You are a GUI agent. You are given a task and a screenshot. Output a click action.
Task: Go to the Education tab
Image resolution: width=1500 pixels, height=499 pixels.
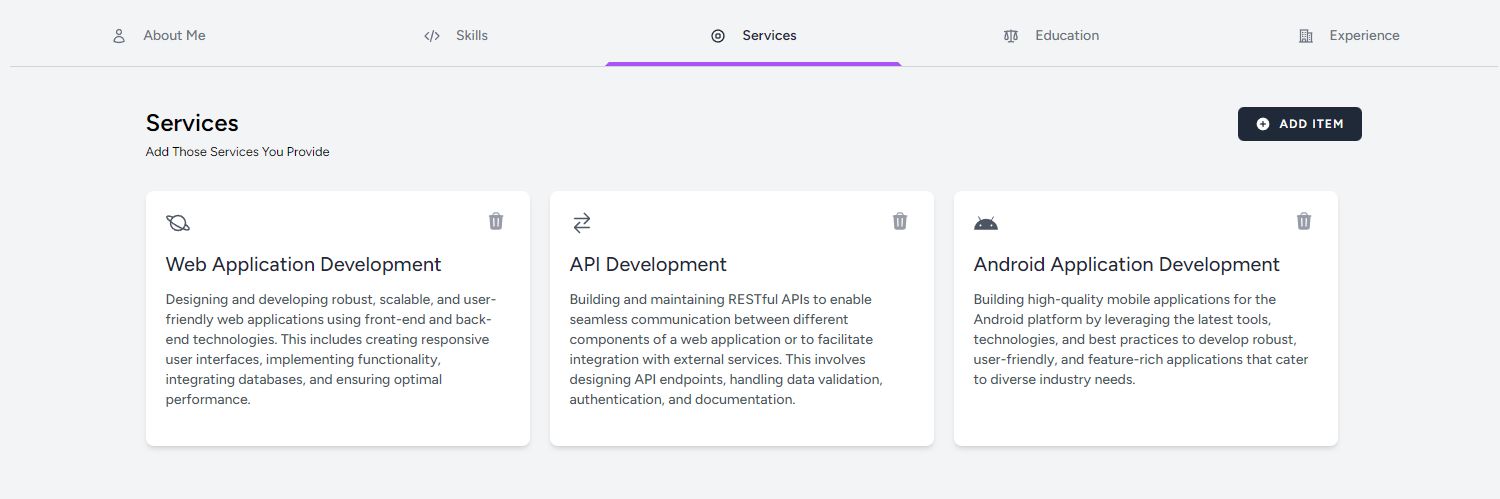[1066, 35]
